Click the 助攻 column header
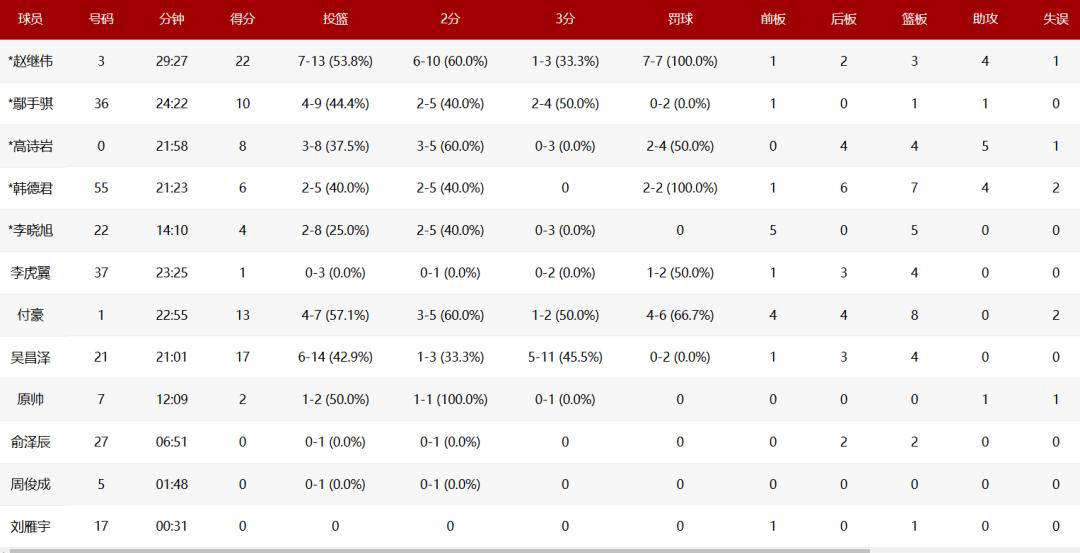This screenshot has height=553, width=1080. pyautogui.click(x=985, y=19)
